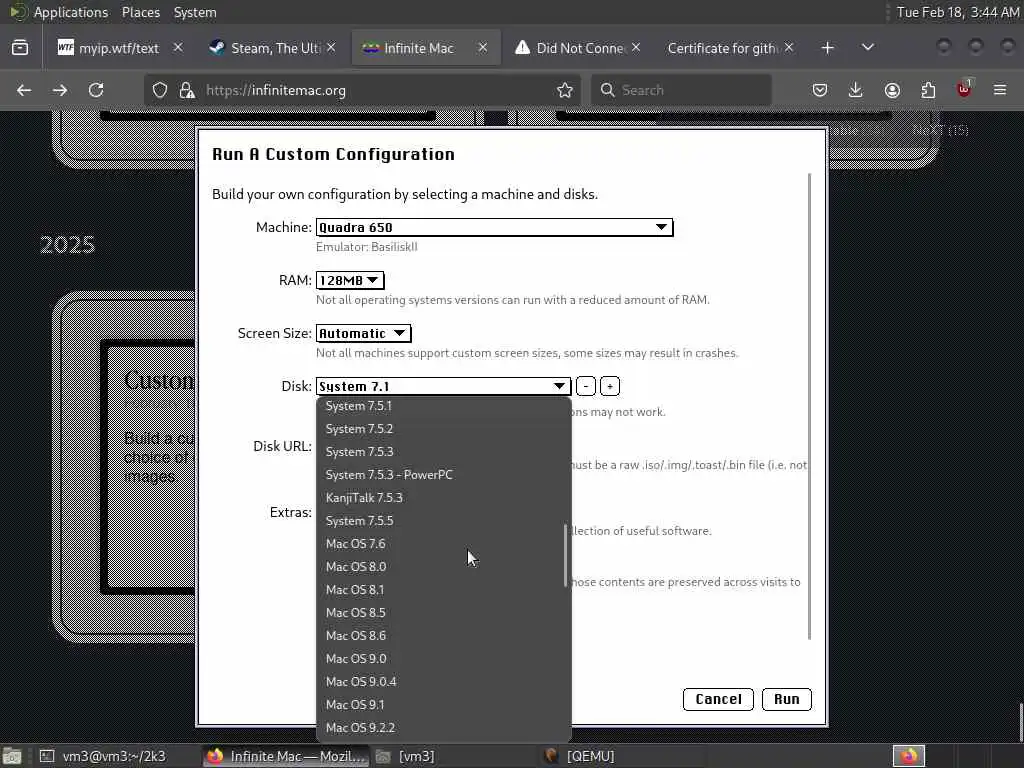Open the Applications menu
Screen dimensions: 1024x768
[71, 12]
